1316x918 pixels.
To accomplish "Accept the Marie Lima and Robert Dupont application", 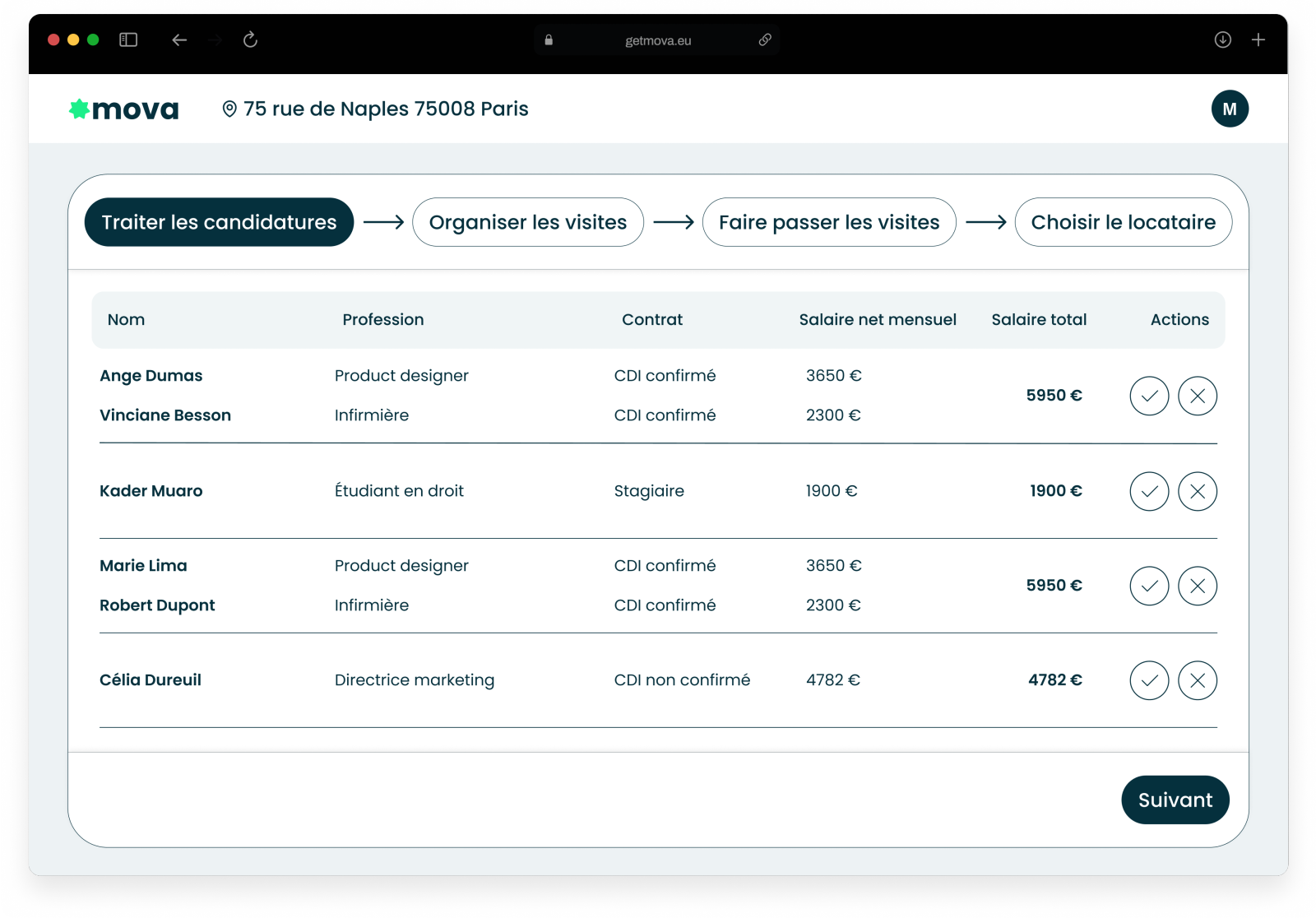I will (1149, 586).
